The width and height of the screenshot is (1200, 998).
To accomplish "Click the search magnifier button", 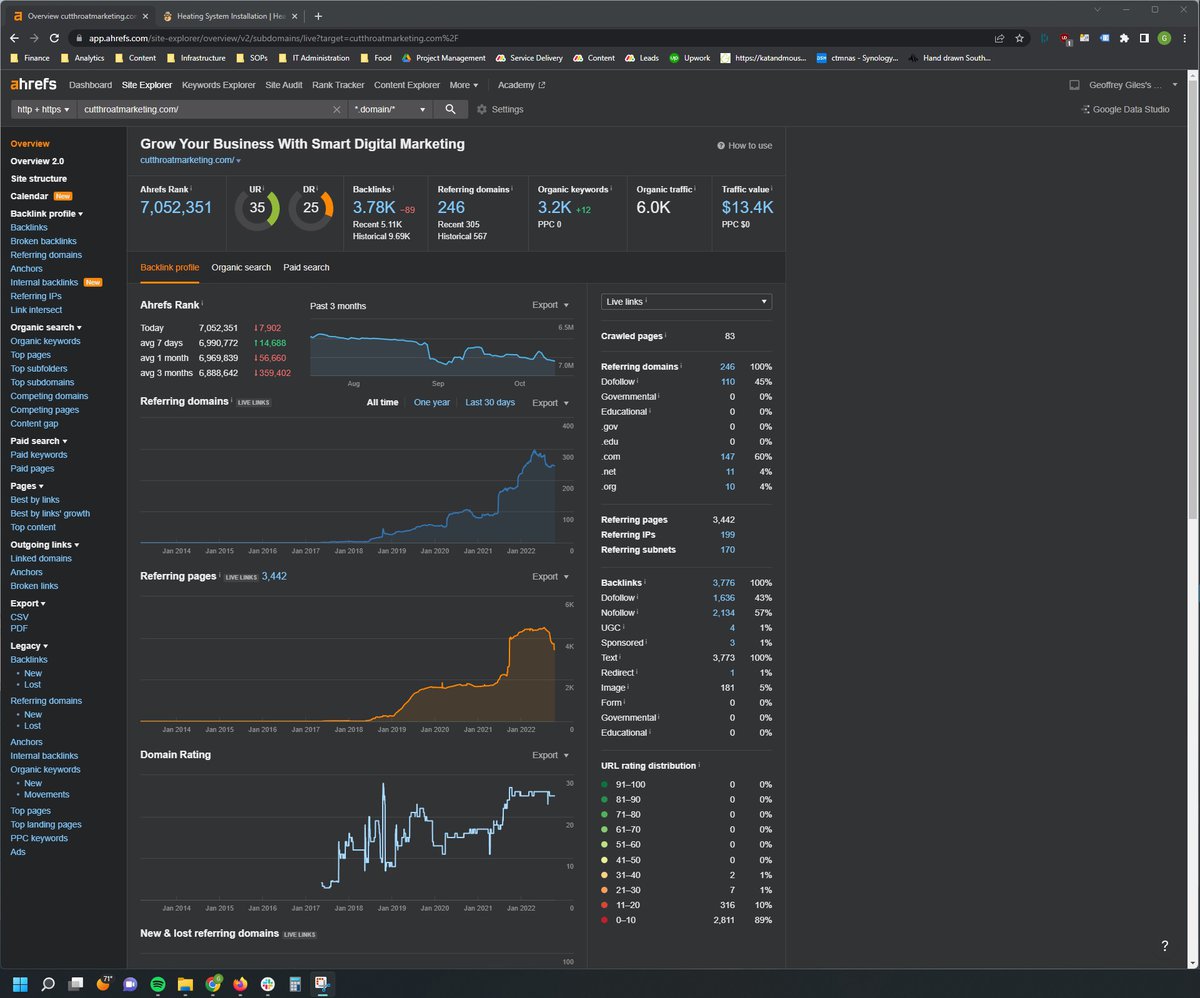I will [451, 109].
